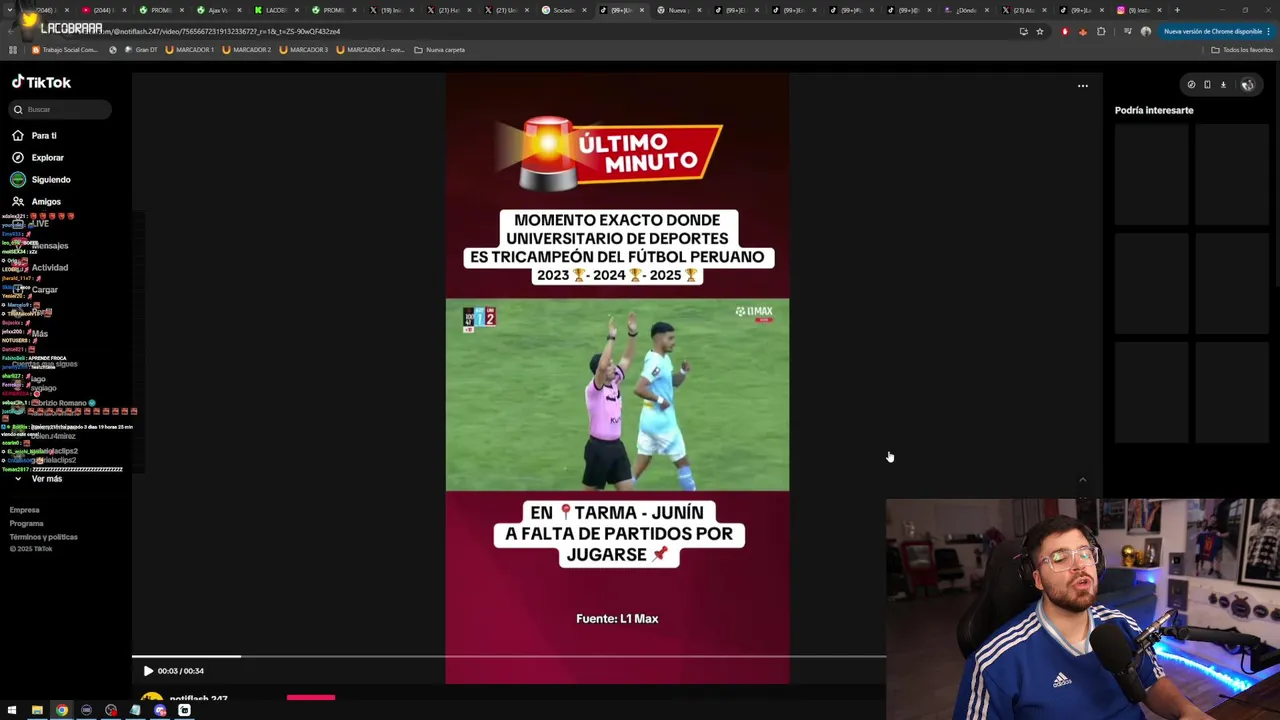Open a new Chrome tab with plus
This screenshot has height=720, width=1280.
(1177, 10)
